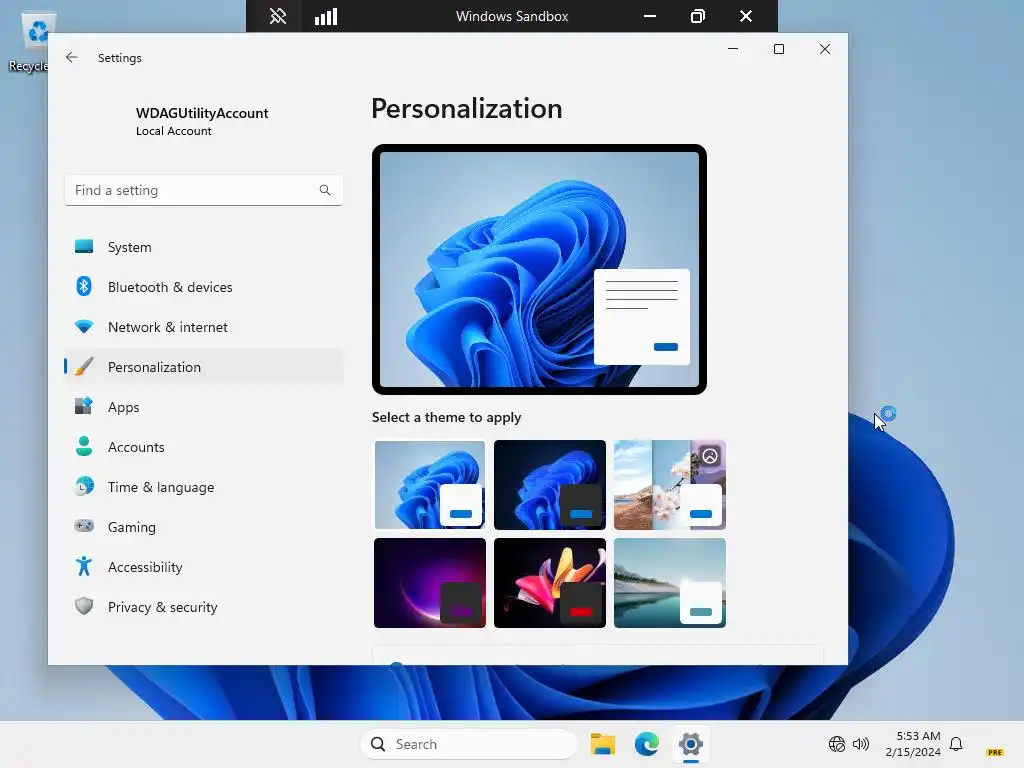
Task: Click the taskbar Search box
Action: [x=469, y=744]
